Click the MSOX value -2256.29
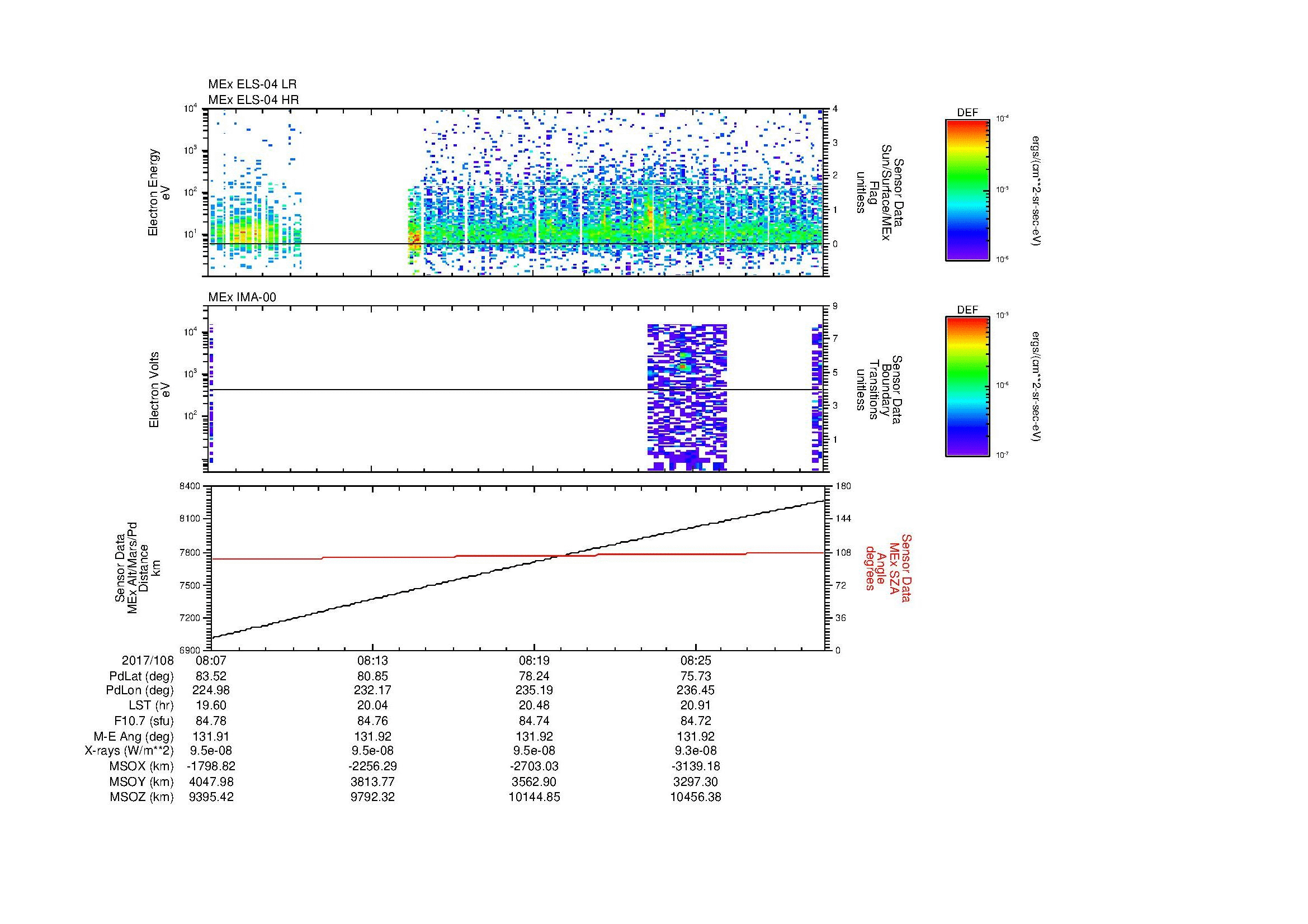This screenshot has width=1308, height=924. click(x=372, y=766)
